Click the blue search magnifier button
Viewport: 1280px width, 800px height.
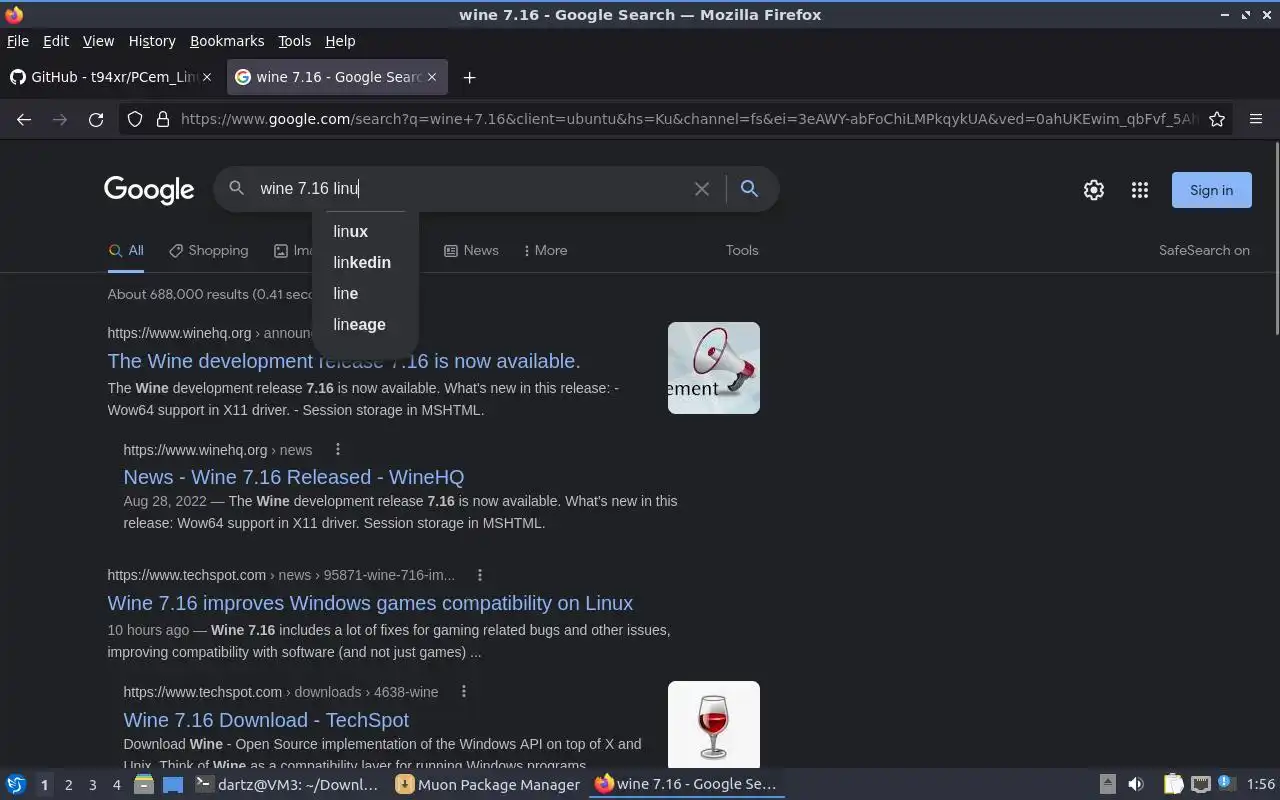(x=749, y=188)
